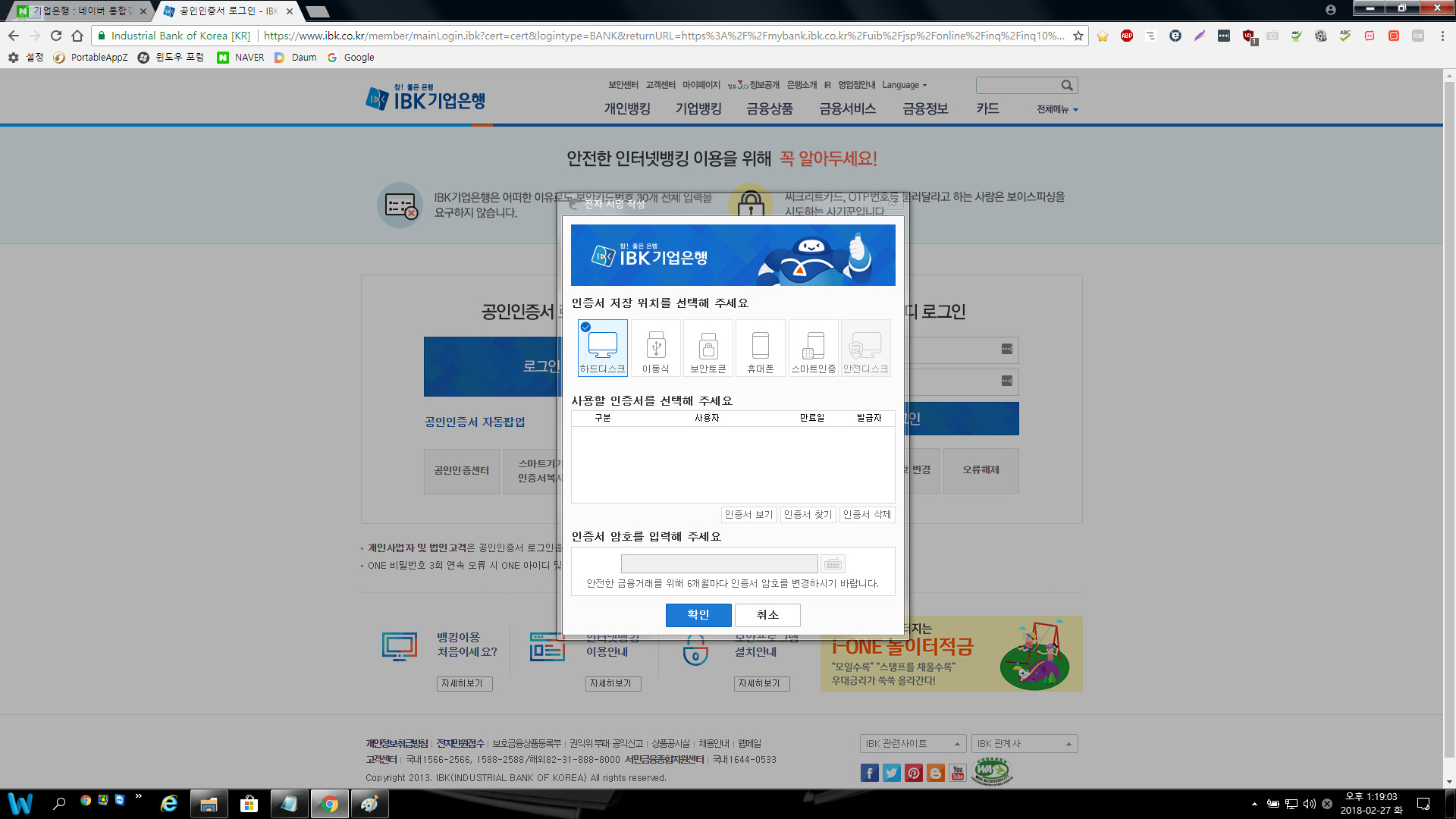This screenshot has width=1456, height=819.
Task: Click 자세히보기 under 이용안내
Action: click(x=613, y=684)
